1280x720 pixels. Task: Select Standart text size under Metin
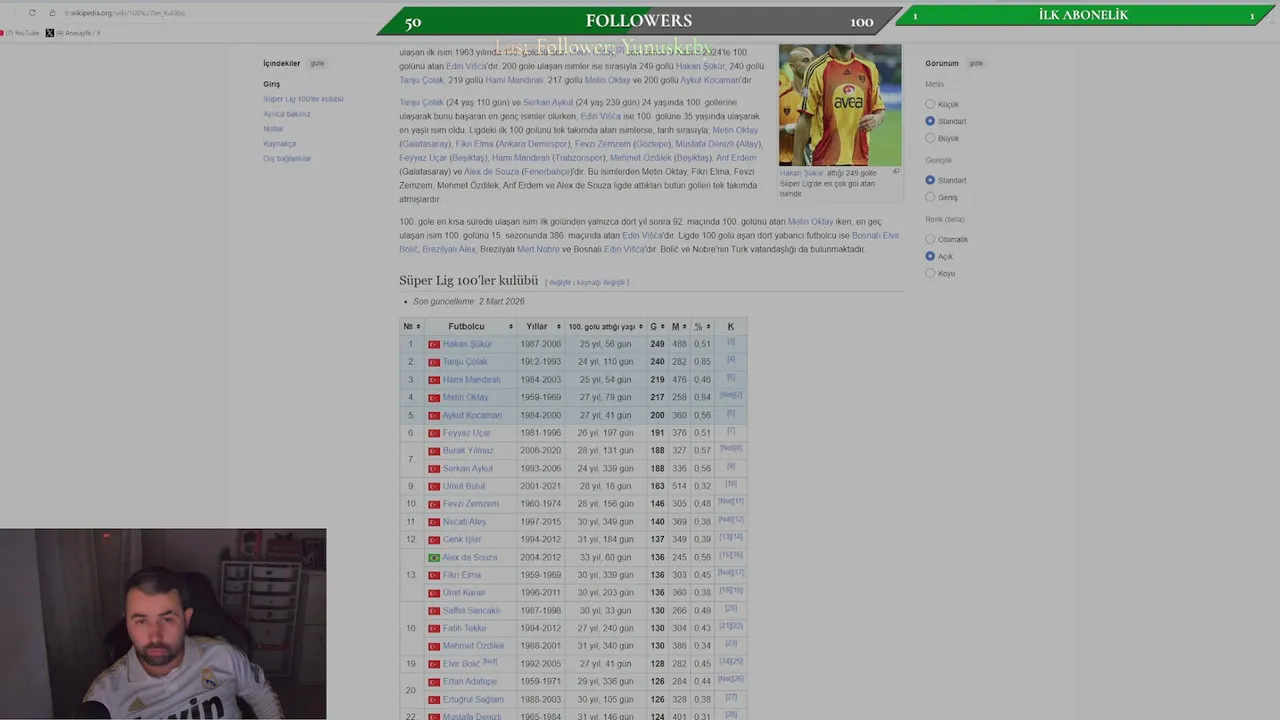point(930,121)
